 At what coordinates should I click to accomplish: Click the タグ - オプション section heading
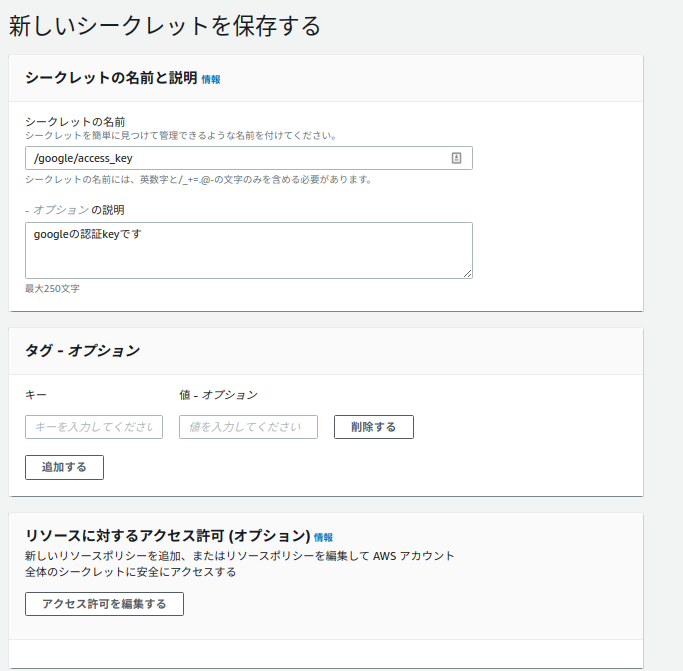tap(83, 350)
